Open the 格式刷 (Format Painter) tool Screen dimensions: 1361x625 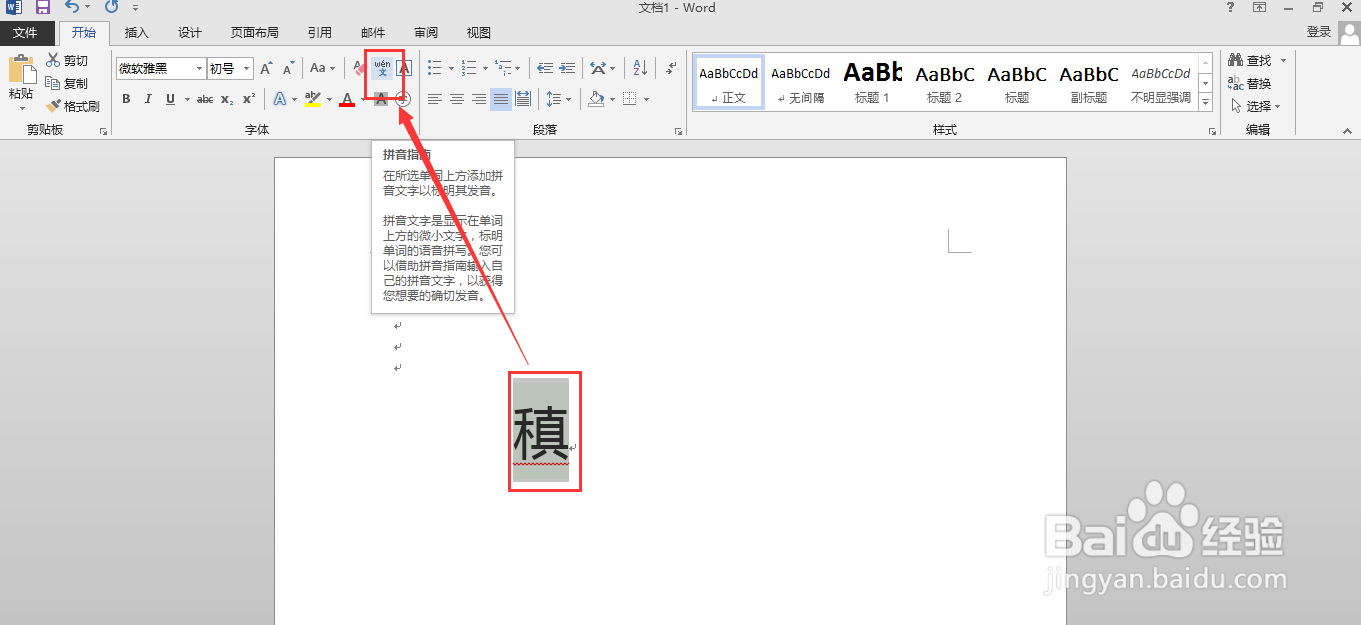coord(74,105)
